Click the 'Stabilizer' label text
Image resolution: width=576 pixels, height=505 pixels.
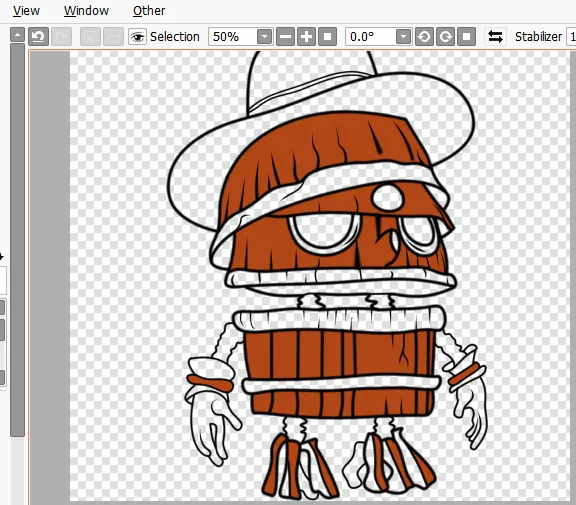pos(538,37)
